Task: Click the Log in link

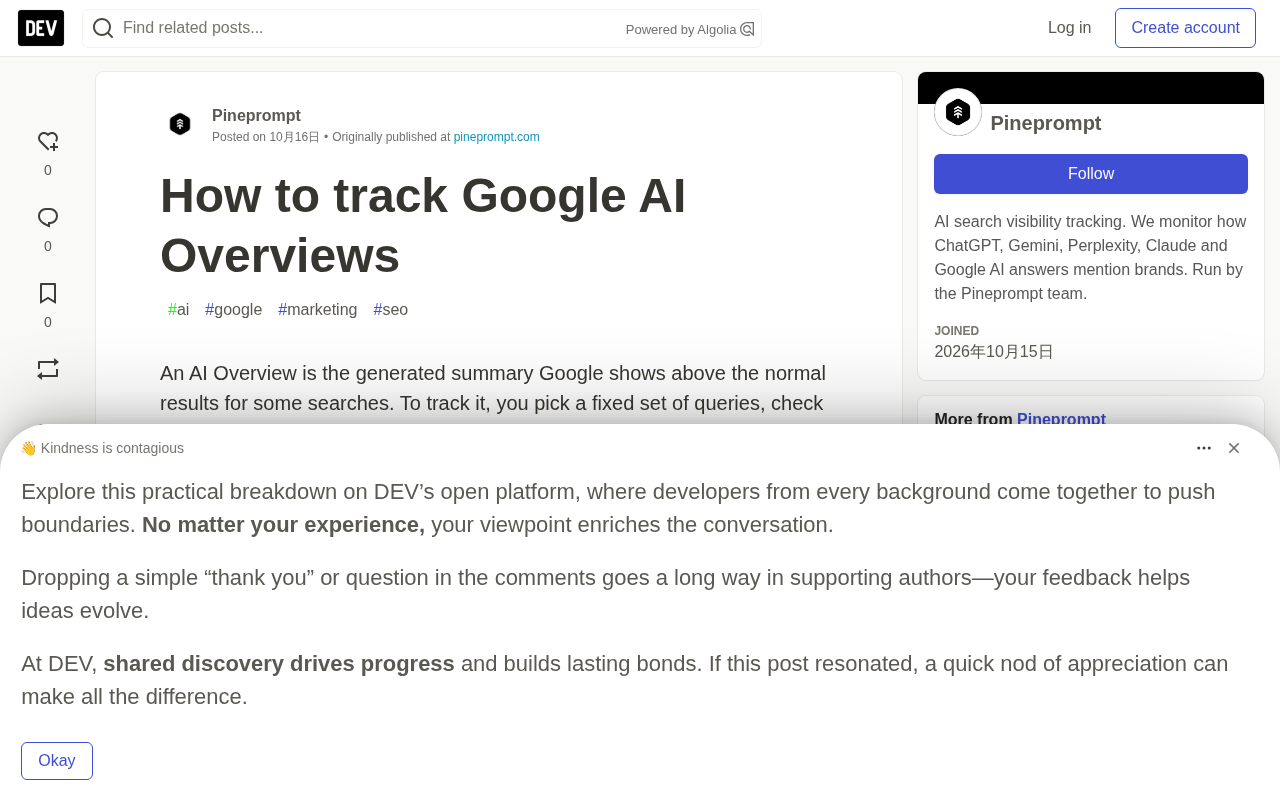Action: [x=1069, y=28]
